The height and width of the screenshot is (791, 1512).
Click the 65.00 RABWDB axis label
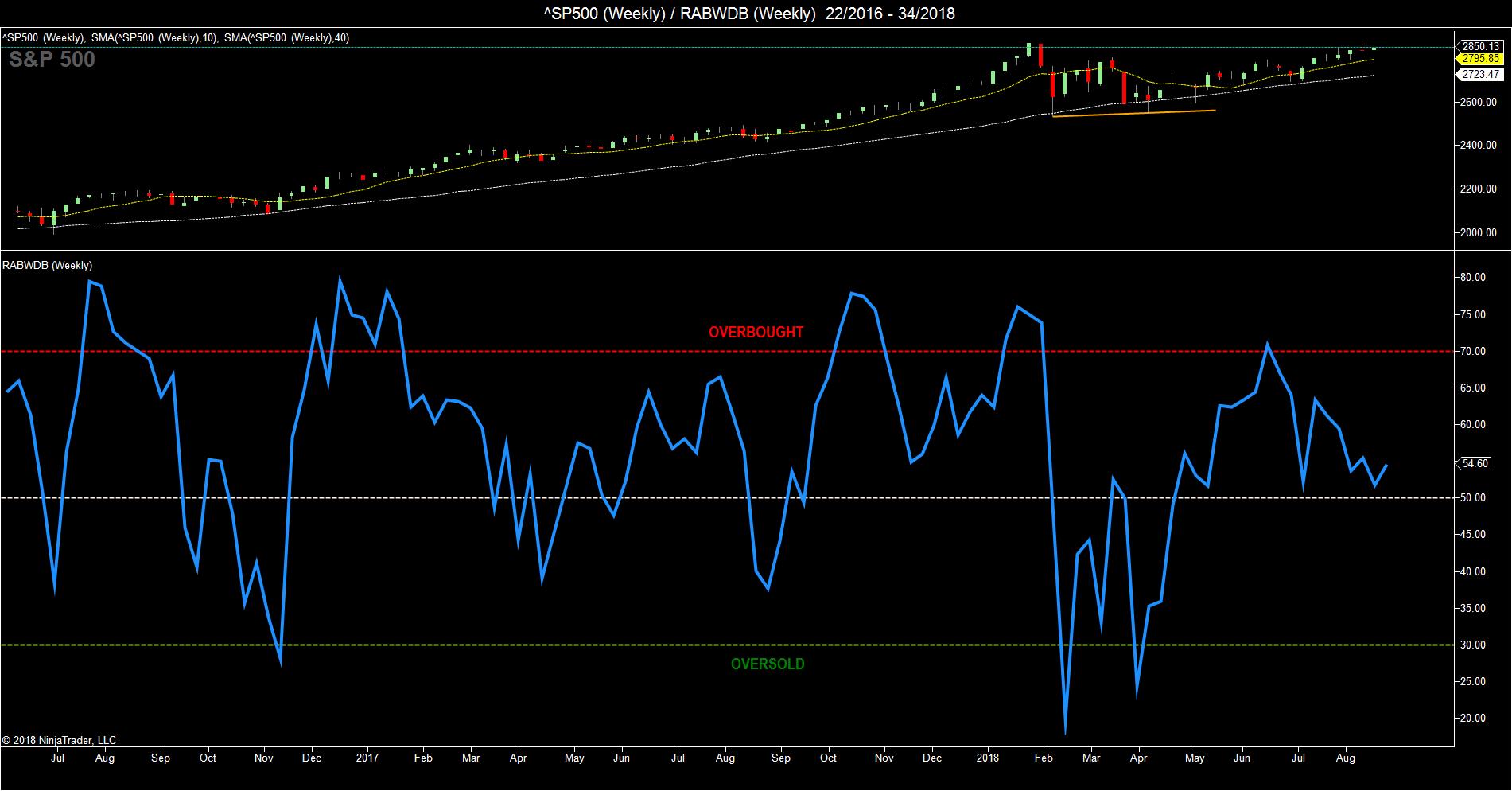pos(1473,388)
